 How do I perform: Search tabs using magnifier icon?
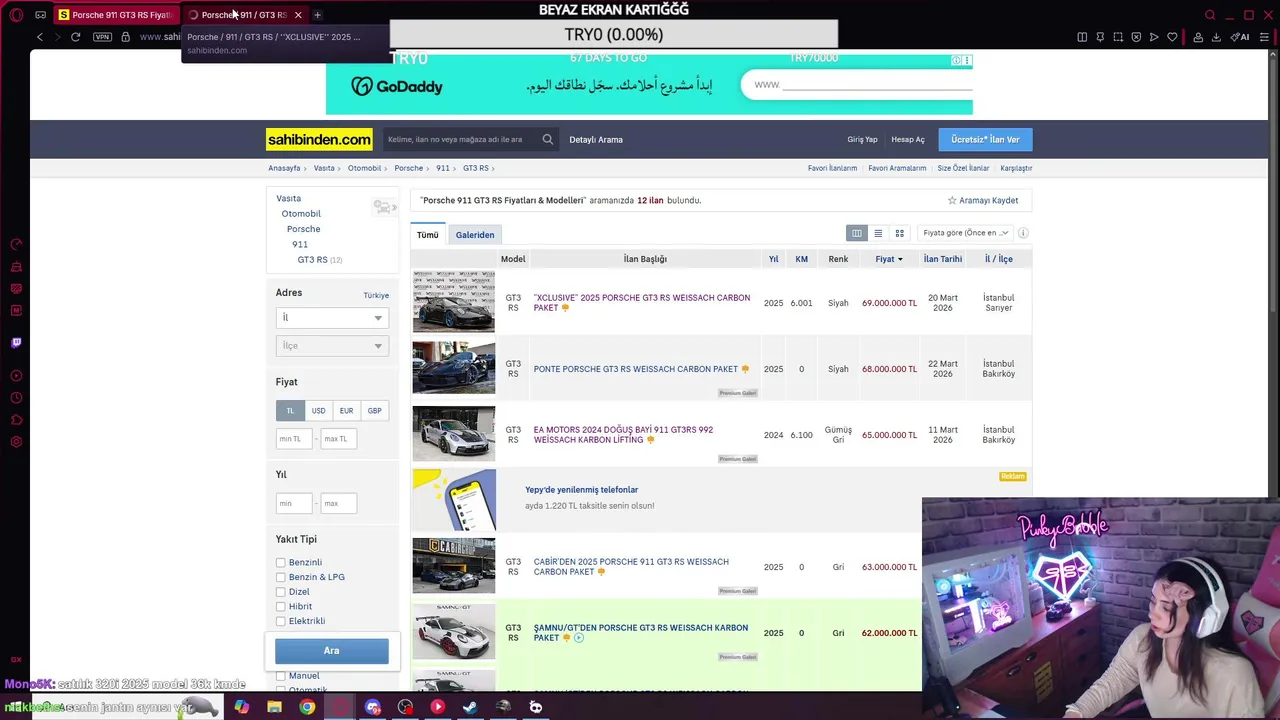[x=1210, y=15]
